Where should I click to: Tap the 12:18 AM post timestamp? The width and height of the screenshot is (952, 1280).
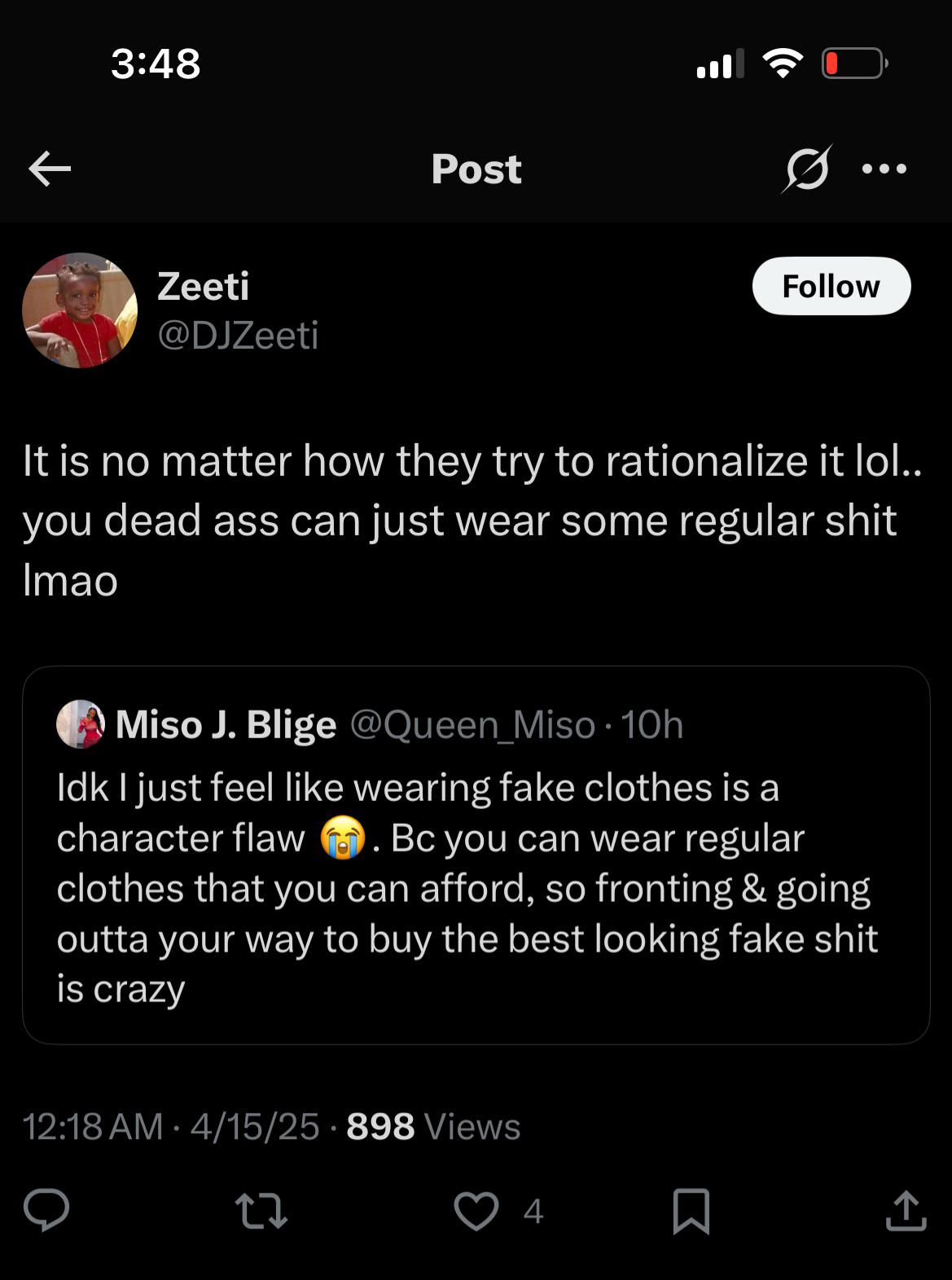93,1127
